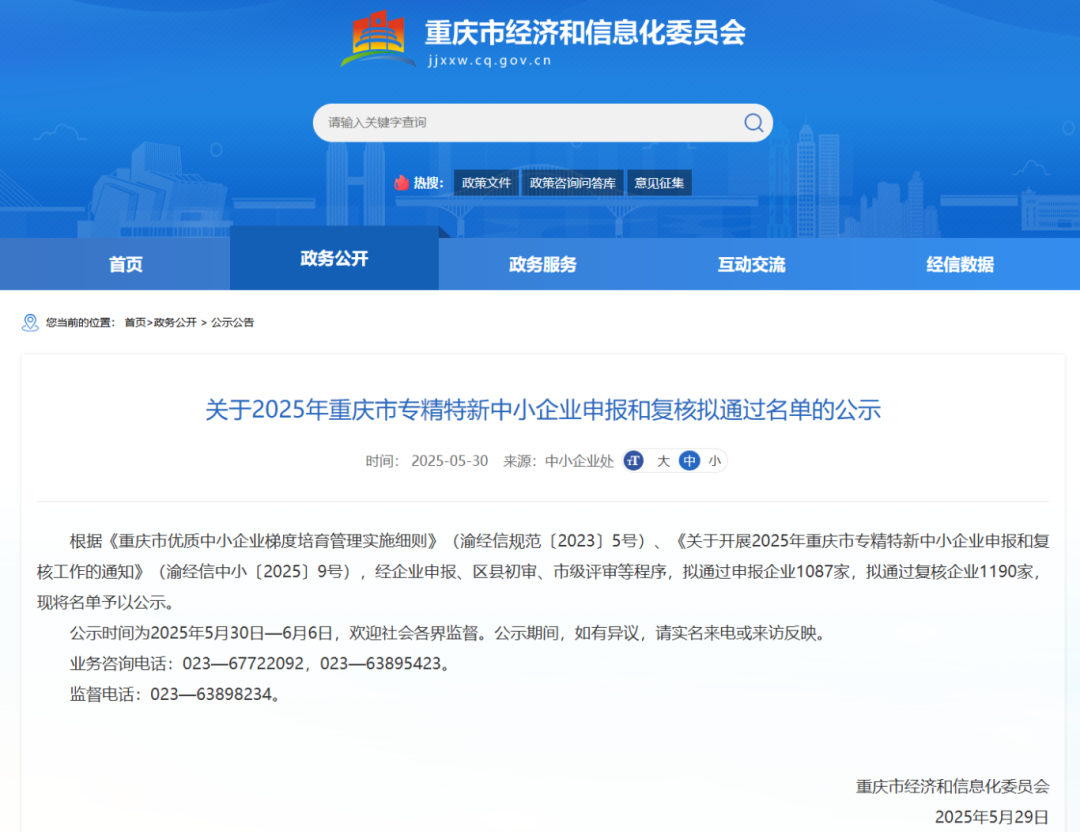Open the 互动交流 navigation tab
This screenshot has height=832, width=1080.
pos(751,265)
